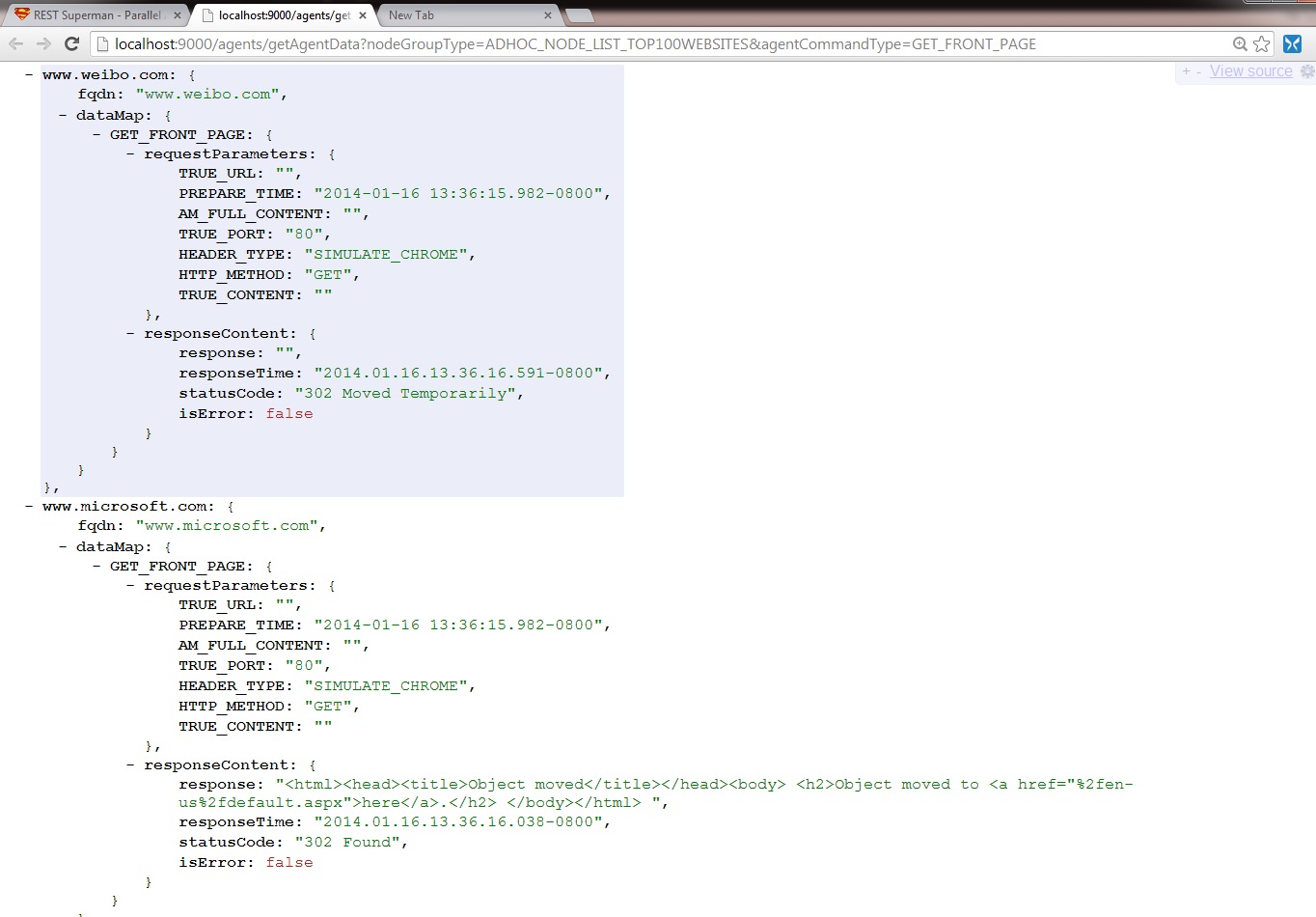
Task: Click the microsoft AM_FULL_CONTENT key
Action: click(251, 645)
